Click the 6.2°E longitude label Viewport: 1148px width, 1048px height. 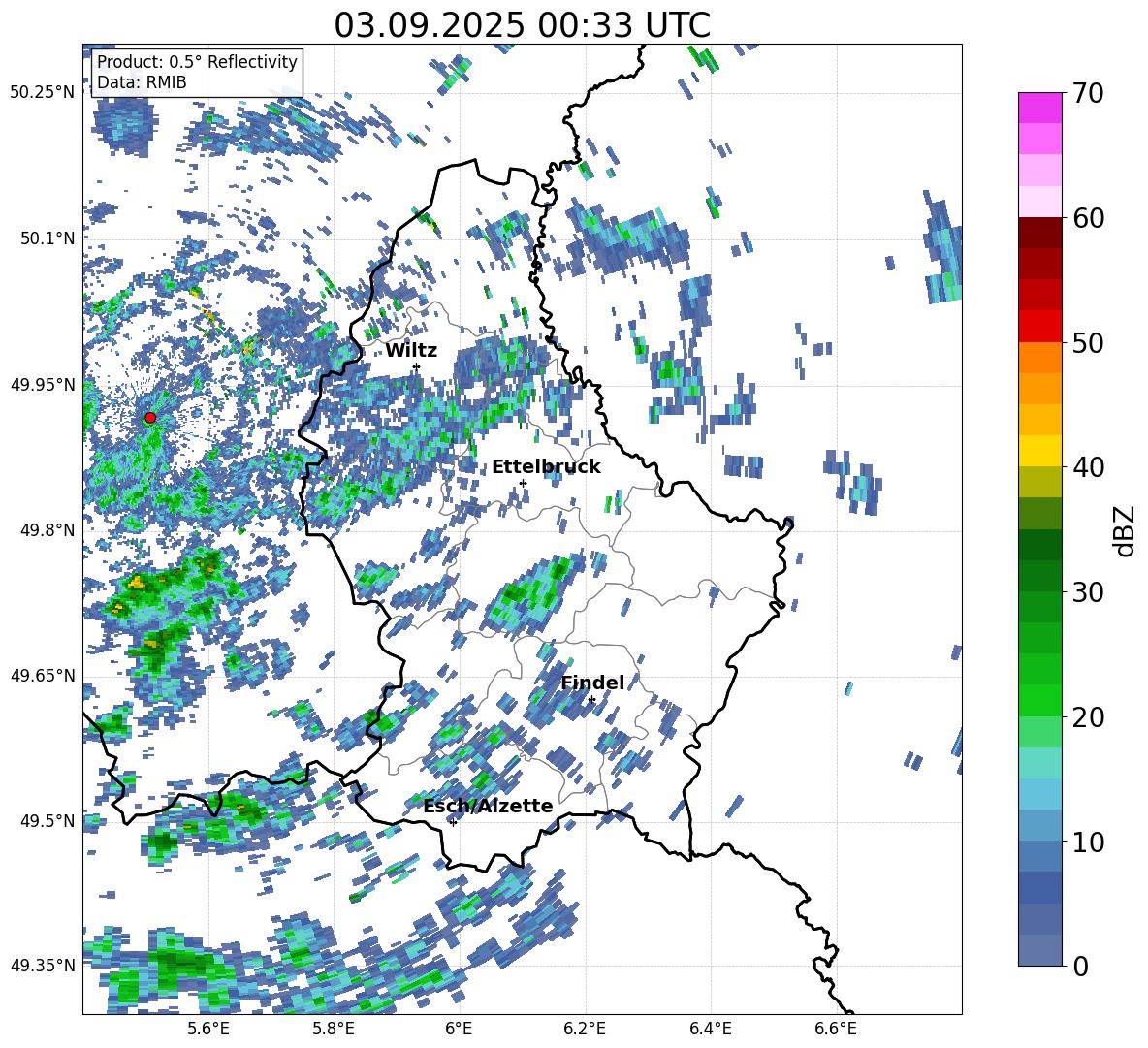click(x=586, y=1029)
